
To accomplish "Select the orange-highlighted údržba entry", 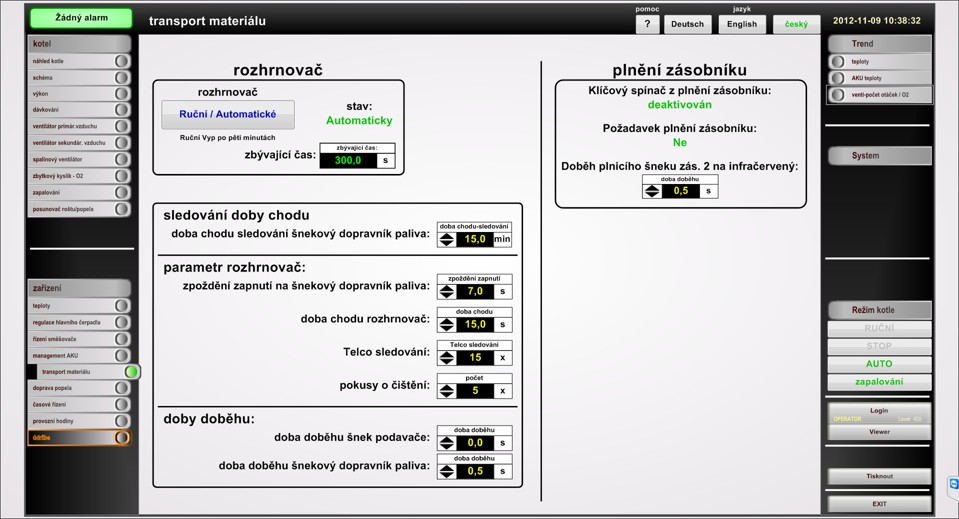I will click(79, 437).
